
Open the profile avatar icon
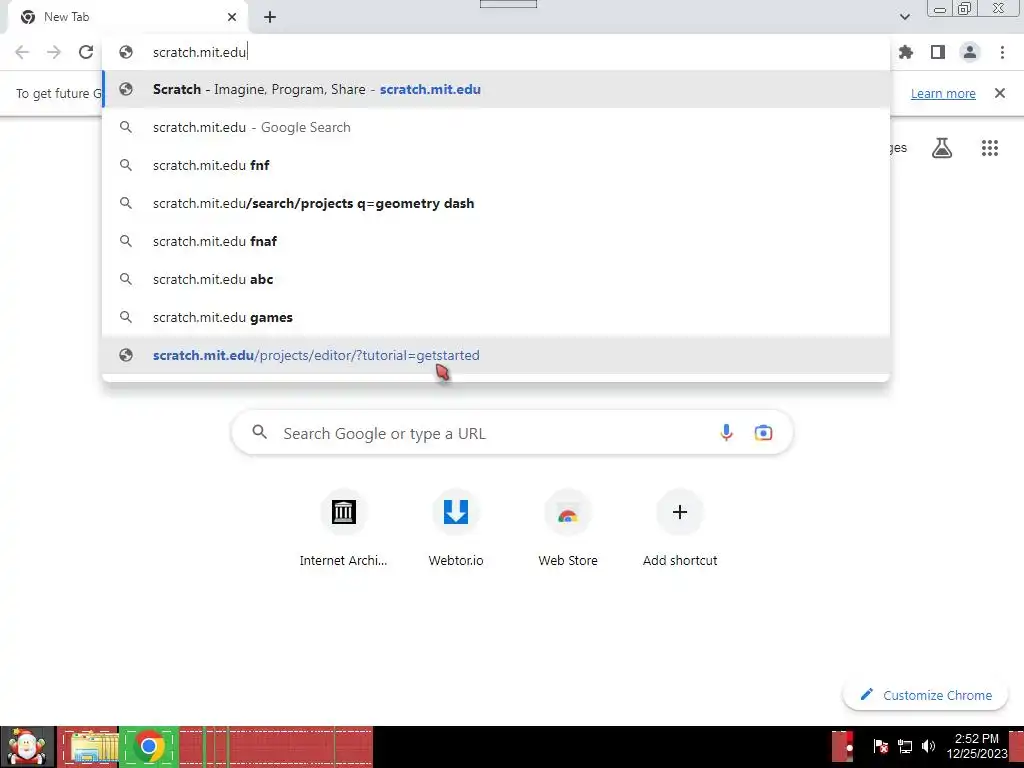(970, 52)
